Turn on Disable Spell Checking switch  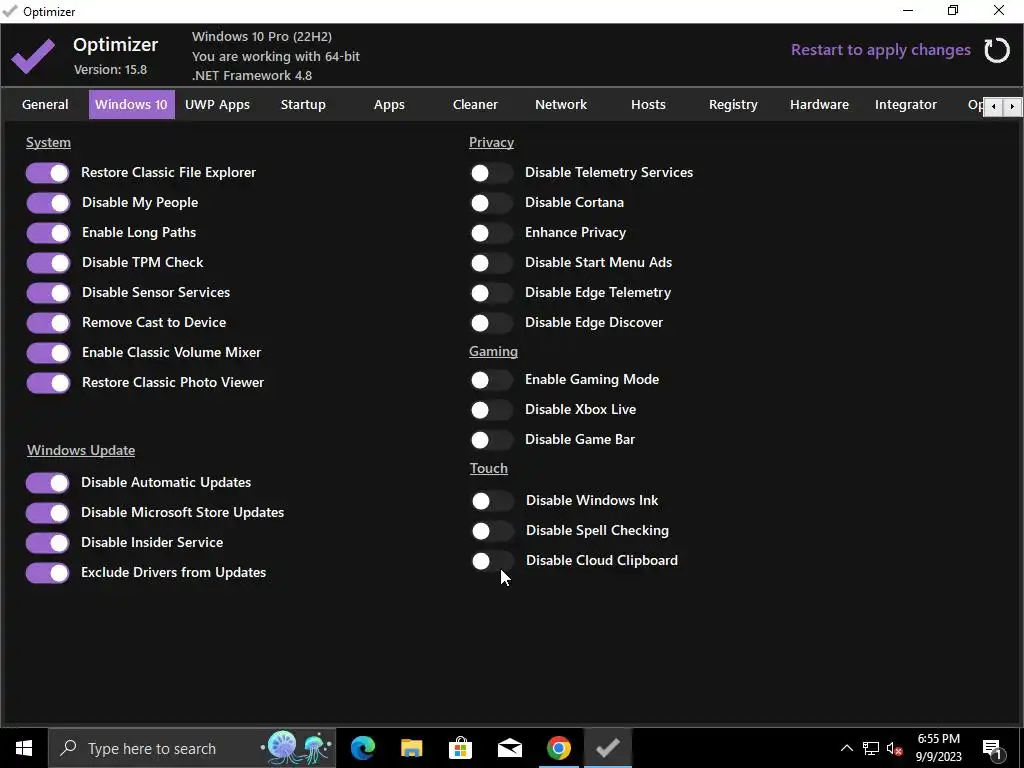492,531
